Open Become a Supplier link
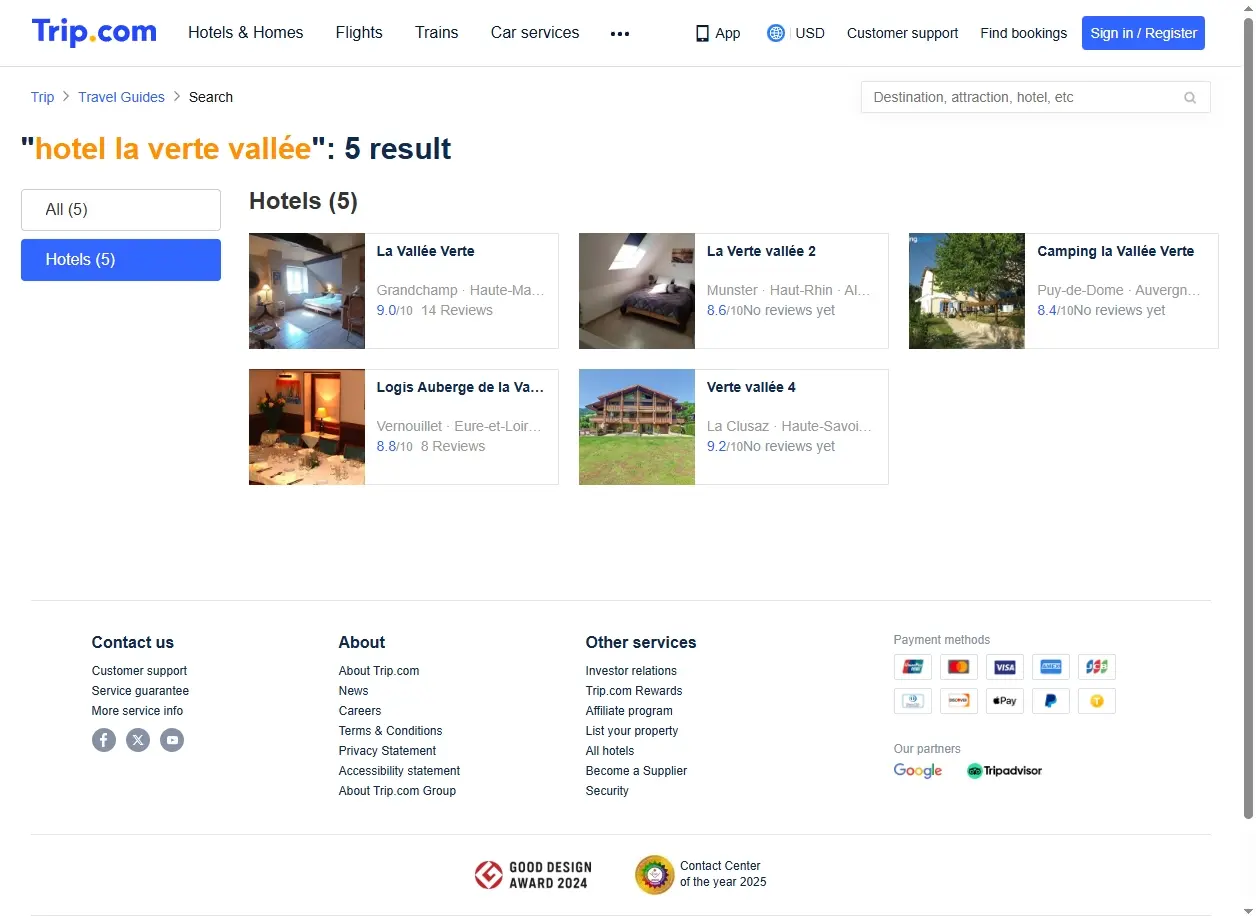 [636, 771]
